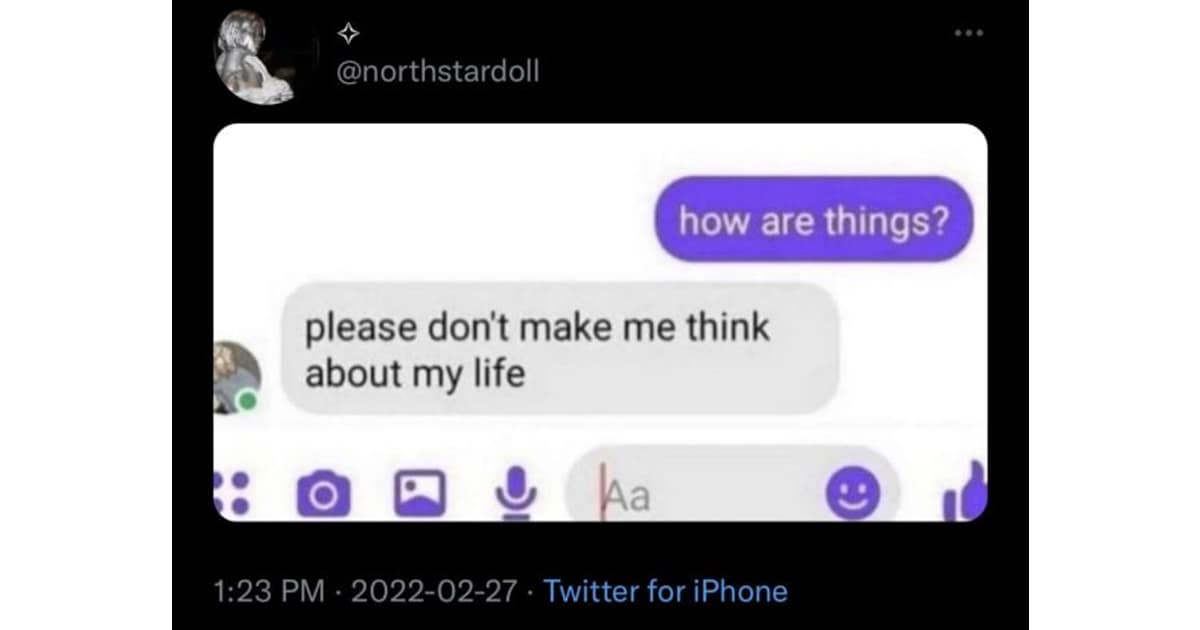The width and height of the screenshot is (1200, 630).
Task: Select the "please don't make me think" bubble
Action: click(560, 349)
